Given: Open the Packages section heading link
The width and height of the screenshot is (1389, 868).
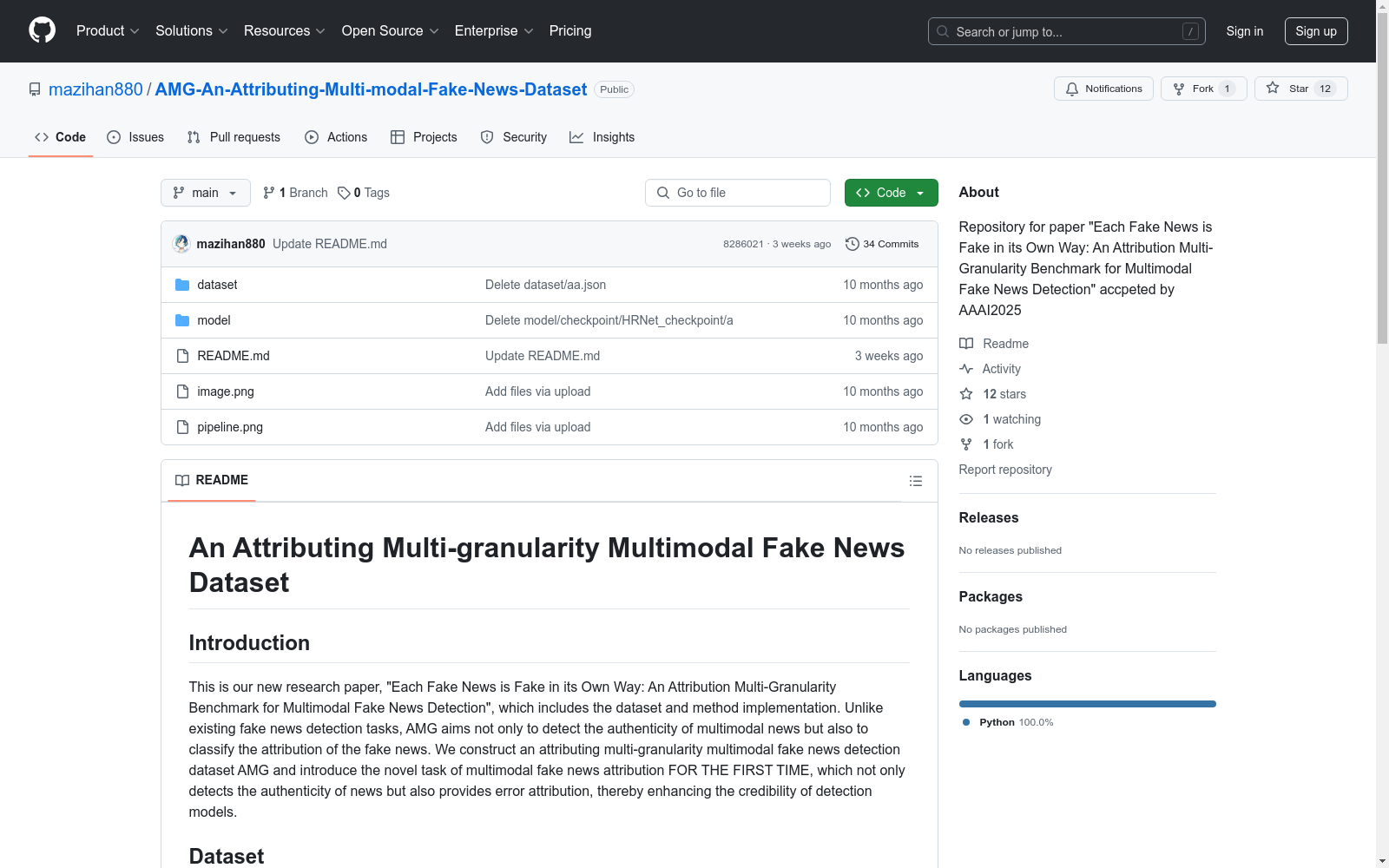Looking at the screenshot, I should (x=991, y=596).
